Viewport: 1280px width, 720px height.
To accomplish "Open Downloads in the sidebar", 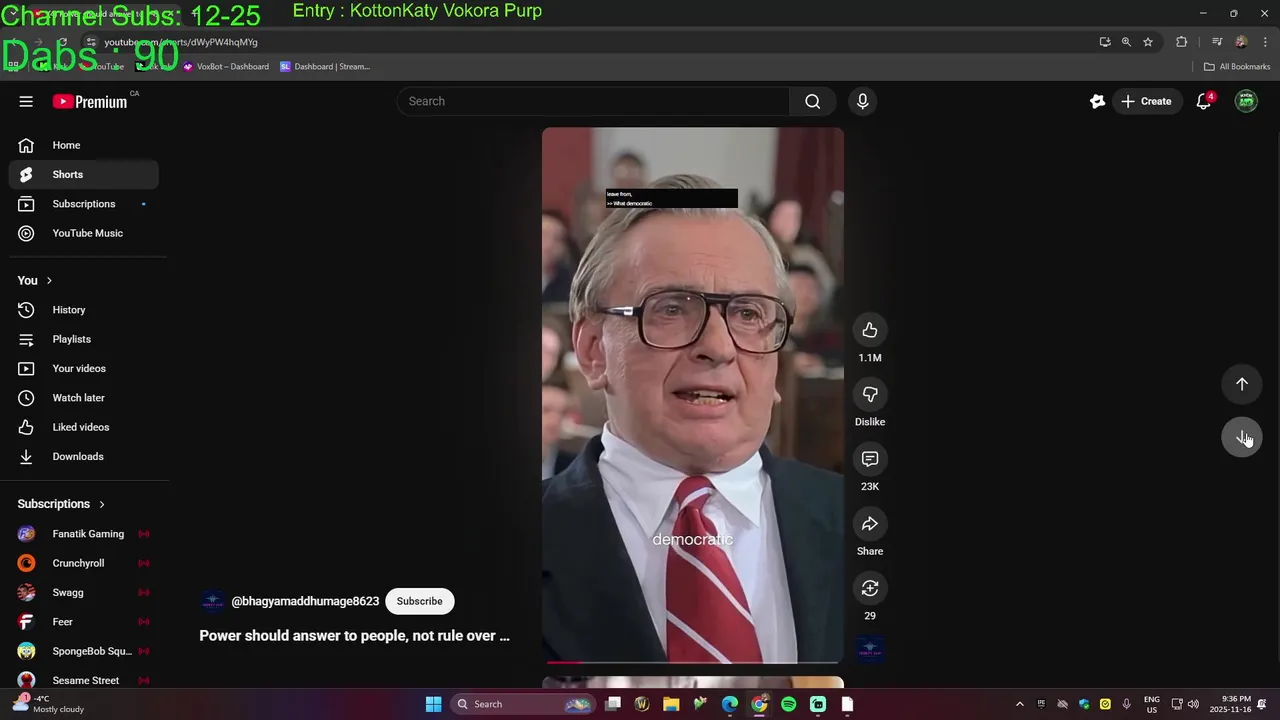I will click(x=84, y=456).
